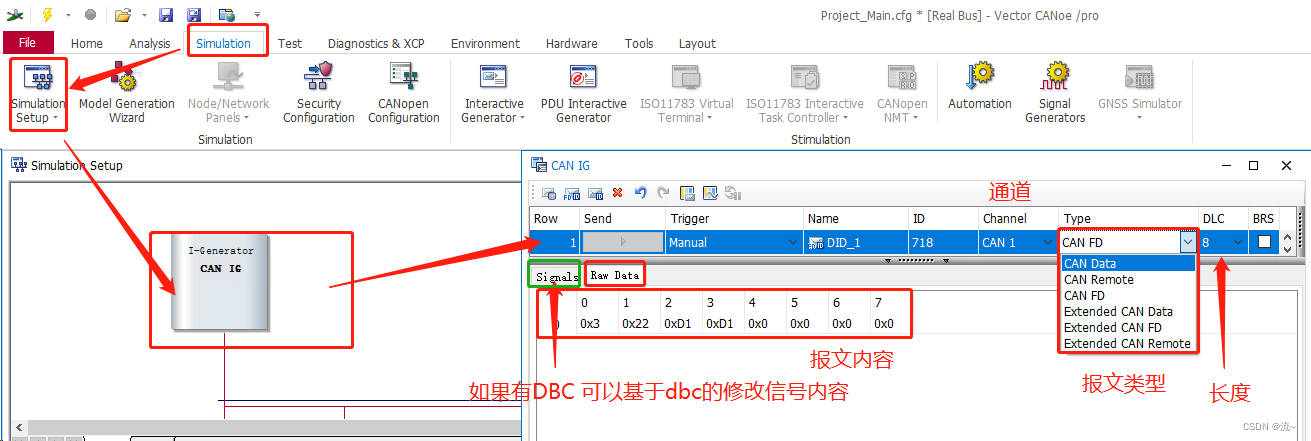This screenshot has height=441, width=1311.
Task: Choose CAN Remote in the Type list
Action: 1128,280
